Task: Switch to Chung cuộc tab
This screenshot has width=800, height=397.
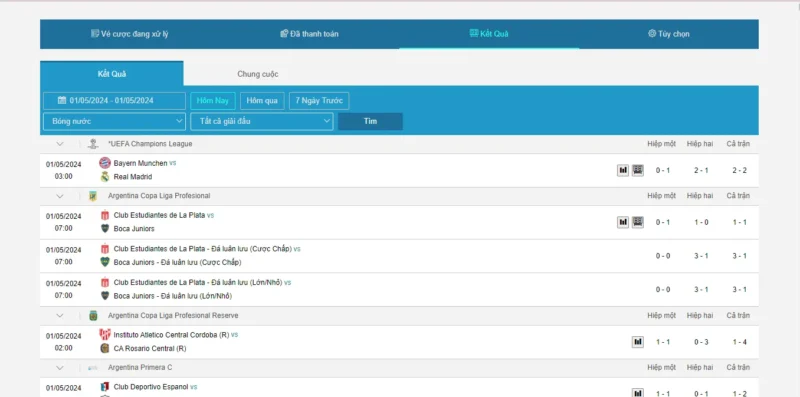Action: pos(258,74)
